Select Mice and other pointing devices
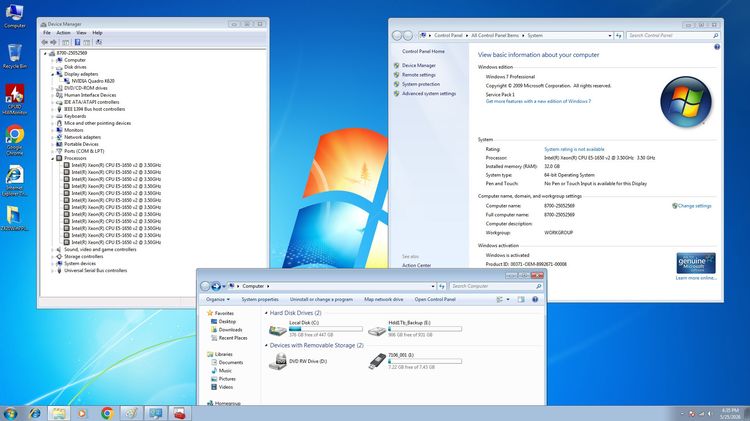750x421 pixels. (97, 123)
